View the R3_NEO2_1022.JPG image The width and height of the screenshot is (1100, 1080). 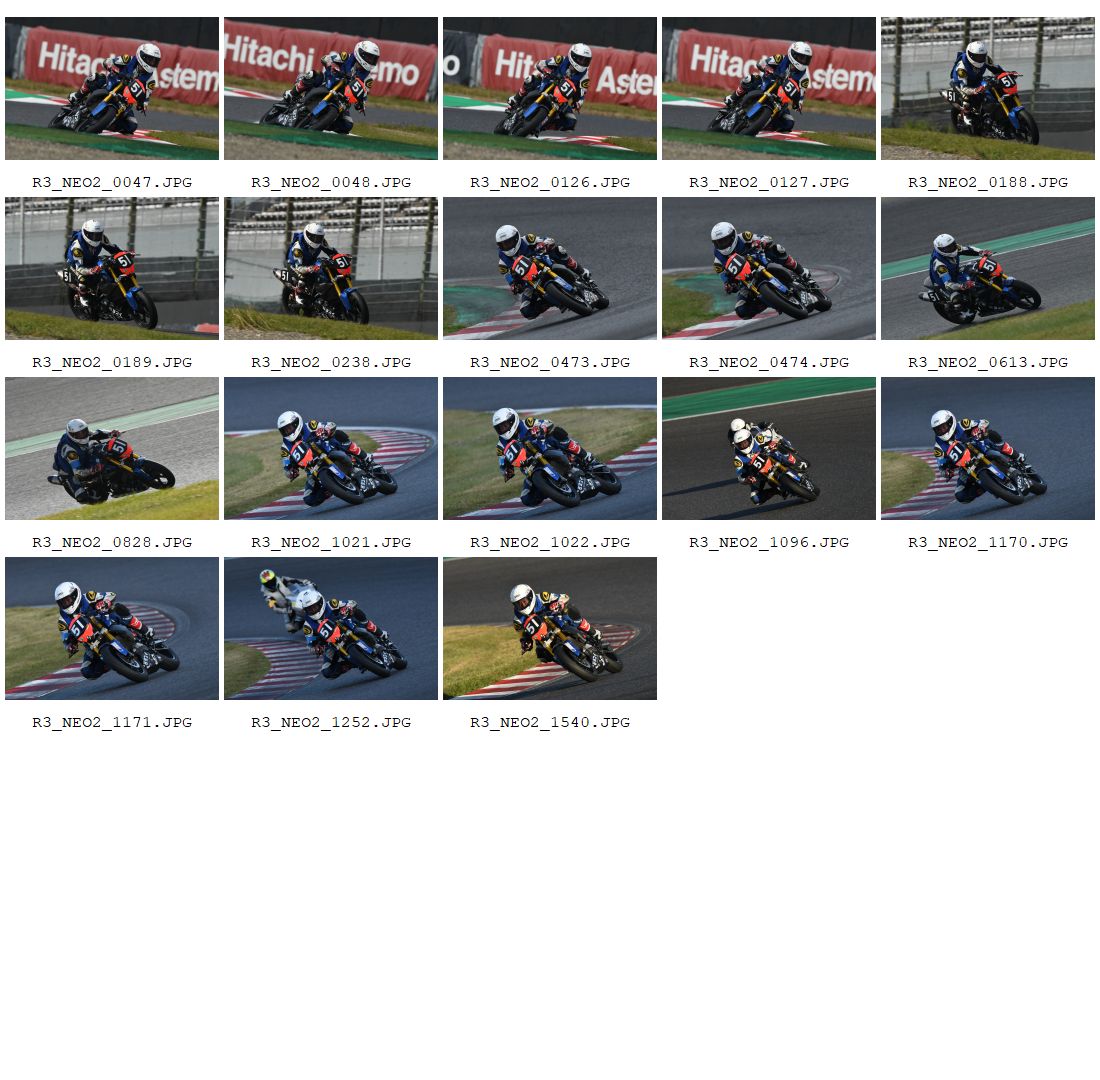tap(549, 448)
